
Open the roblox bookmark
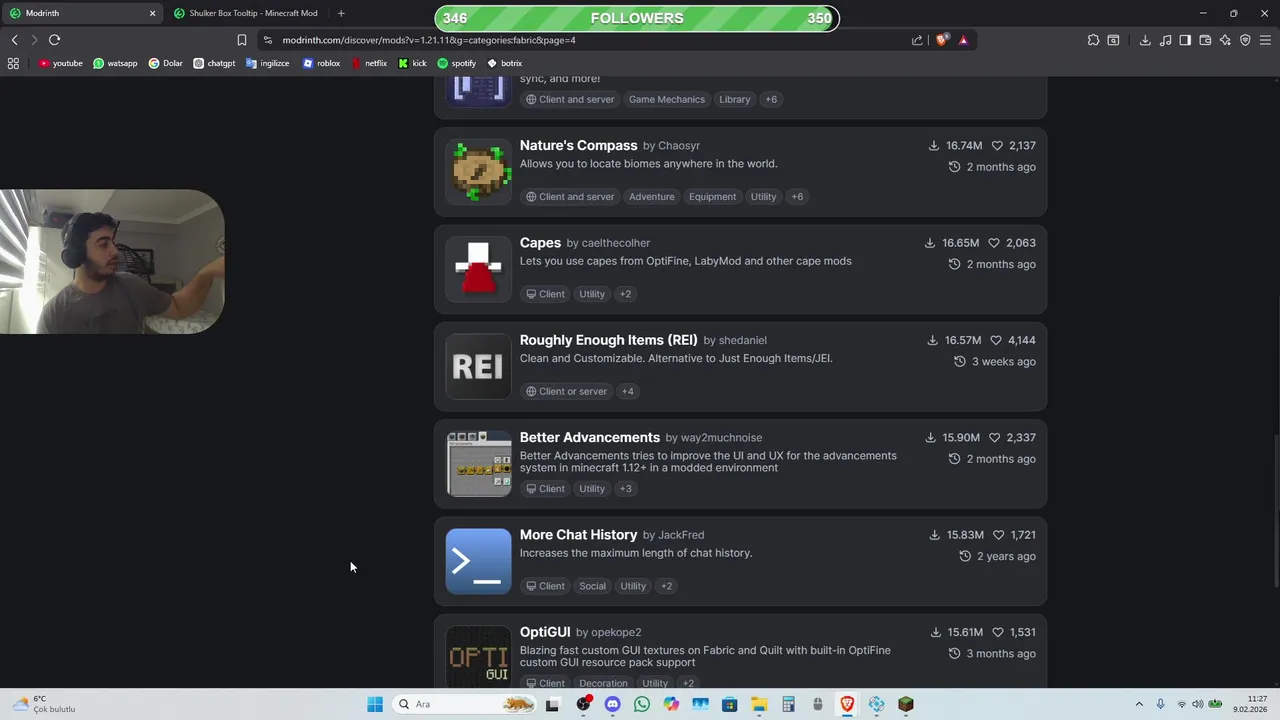[322, 63]
